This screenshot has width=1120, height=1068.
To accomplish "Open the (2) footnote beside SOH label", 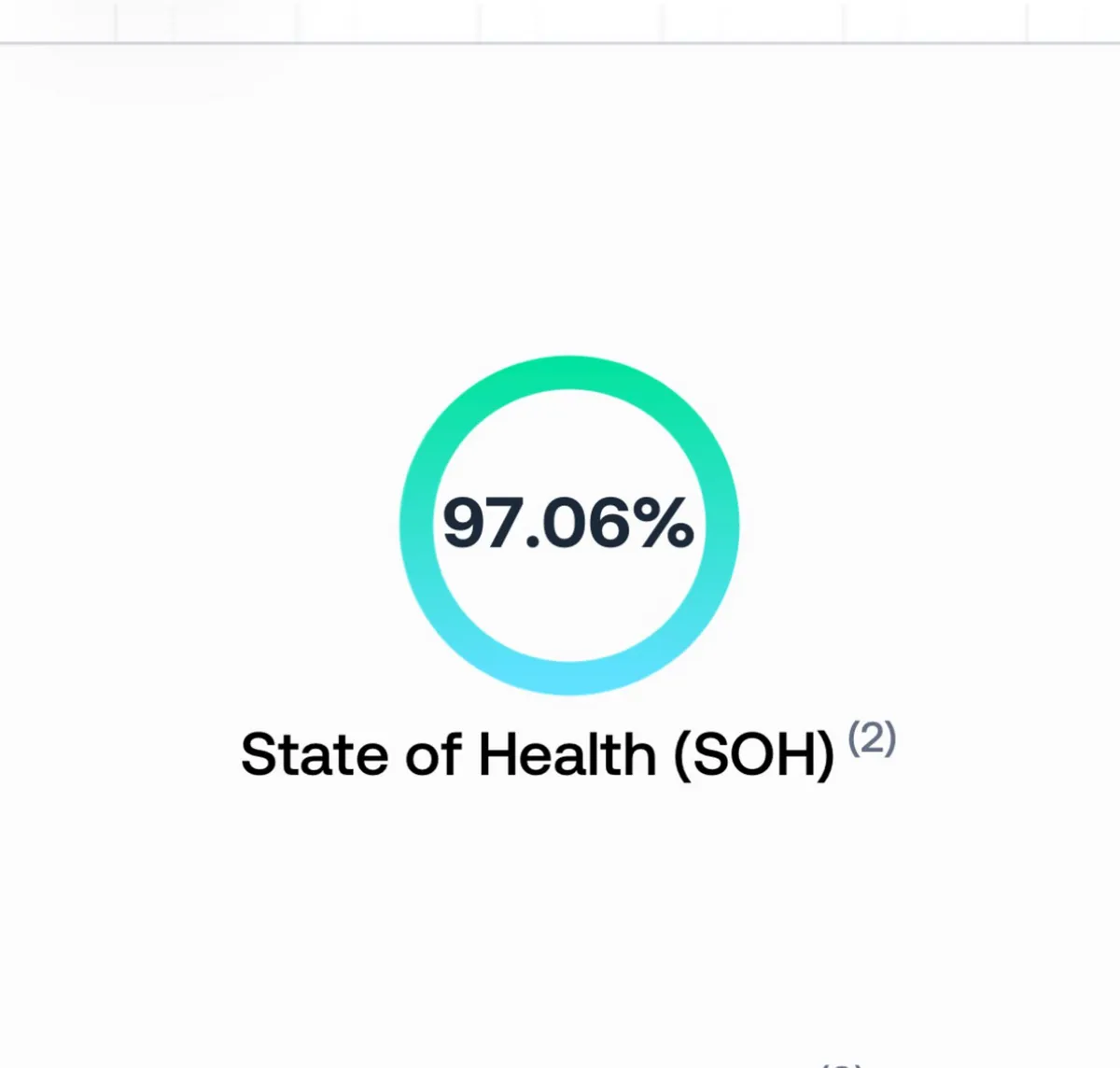I will click(872, 738).
